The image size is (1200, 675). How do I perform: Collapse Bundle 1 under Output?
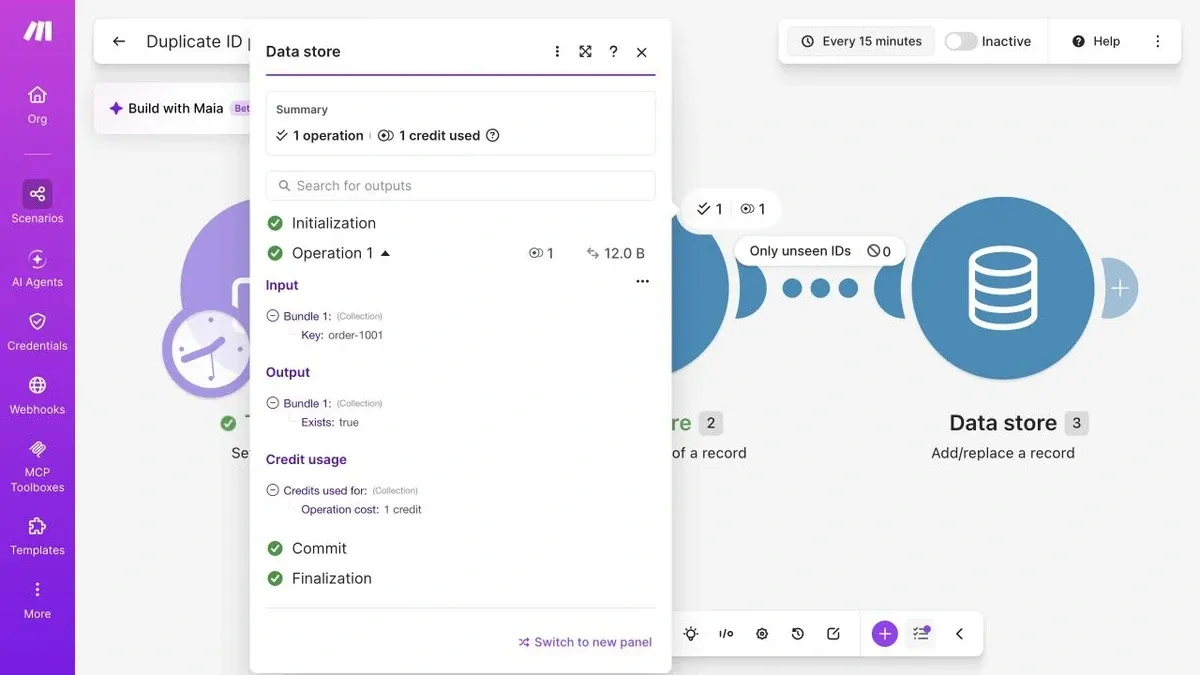coord(273,403)
